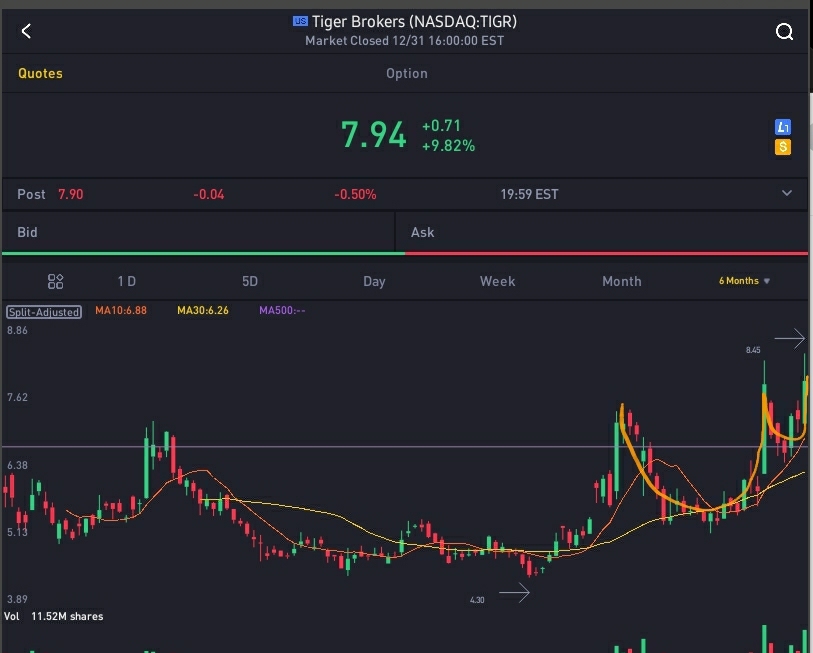The height and width of the screenshot is (653, 813).
Task: Open search with the magnifier icon
Action: [784, 32]
